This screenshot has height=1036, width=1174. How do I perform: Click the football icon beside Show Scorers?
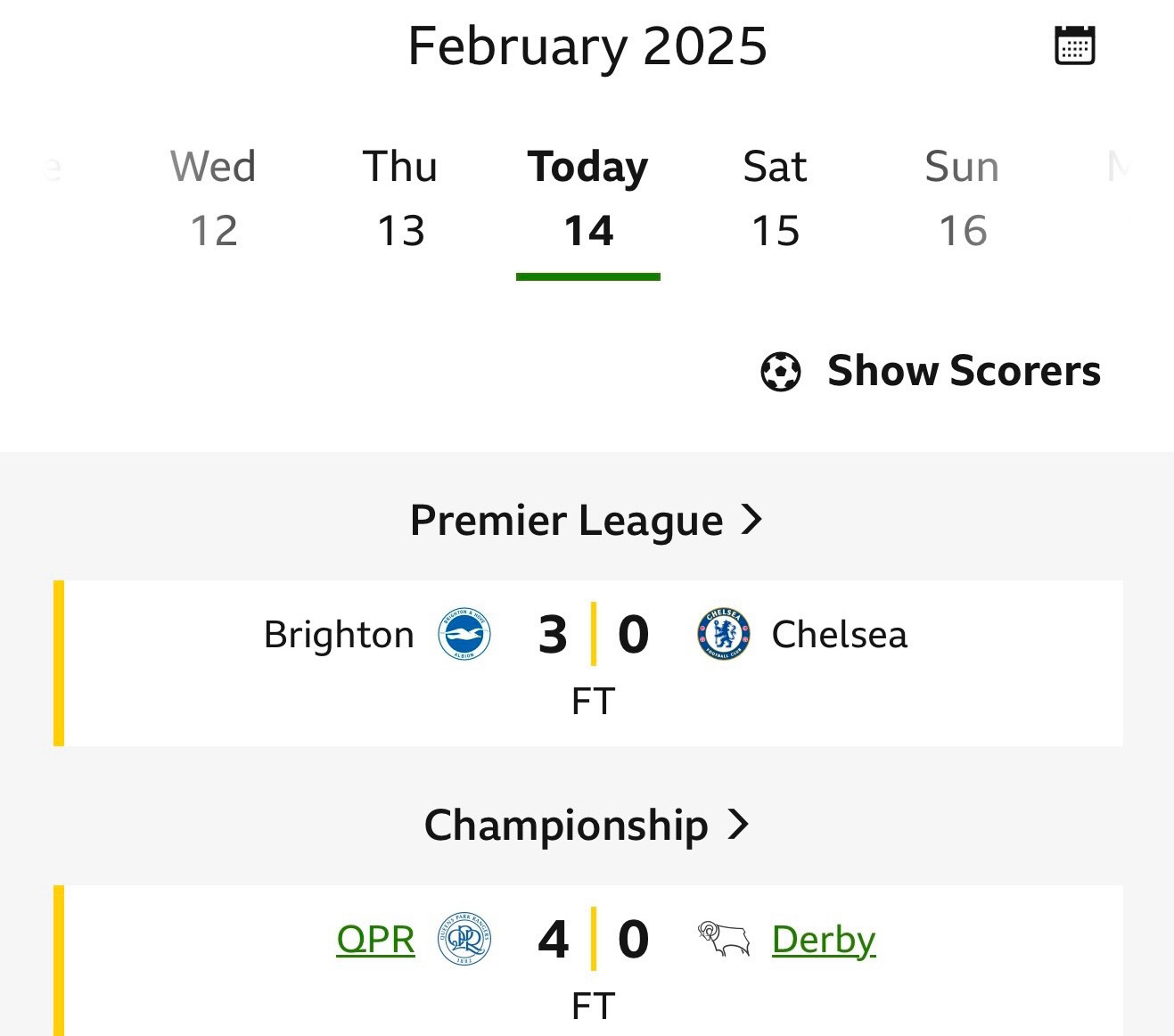click(781, 372)
